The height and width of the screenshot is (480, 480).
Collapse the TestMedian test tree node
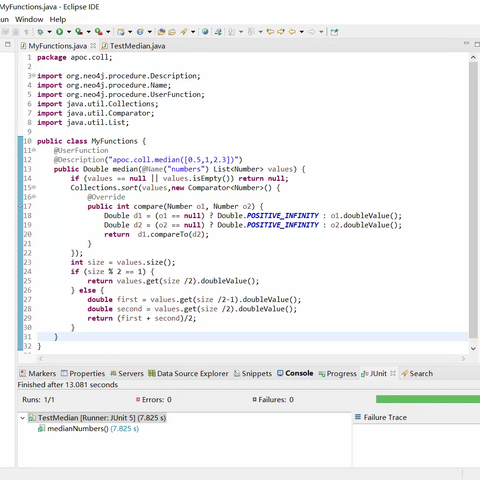[x=22, y=418]
